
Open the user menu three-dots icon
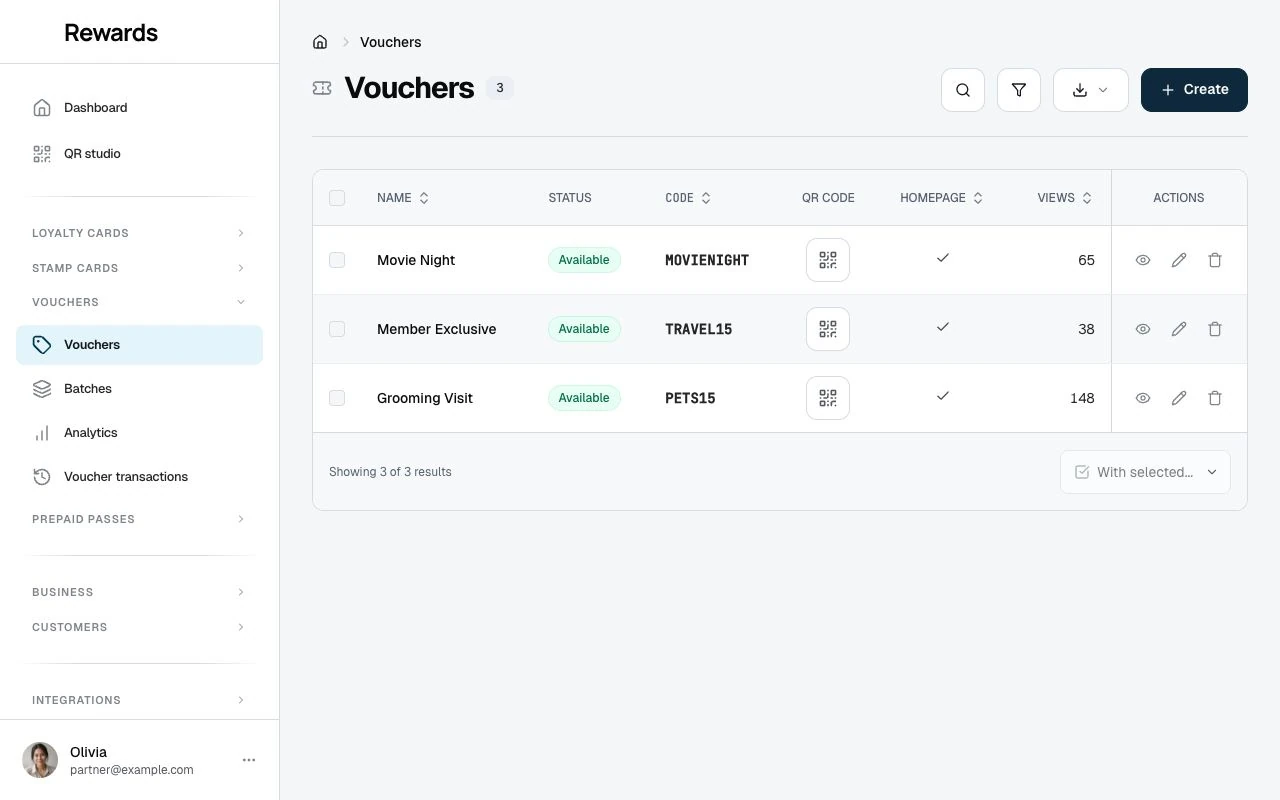(x=249, y=760)
